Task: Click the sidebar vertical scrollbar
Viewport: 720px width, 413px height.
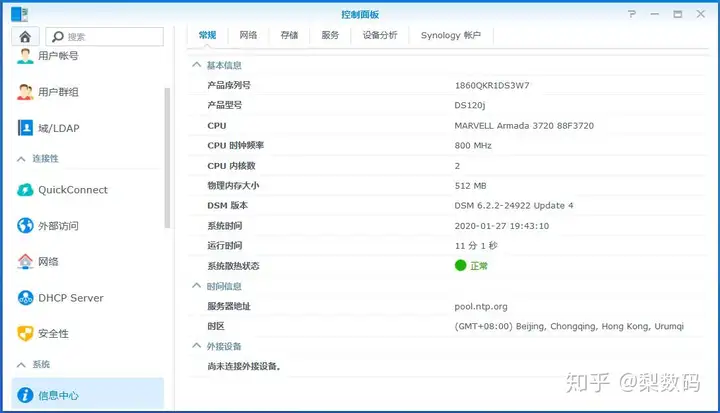Action: pos(167,158)
